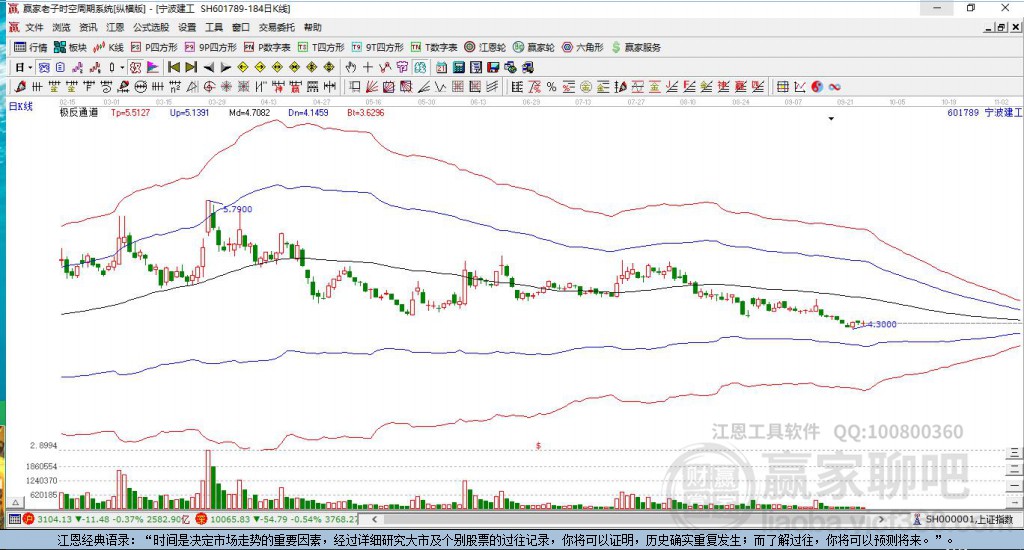Screen dimensions: 1024x550
Task: Select the hand pan tool
Action: [x=351, y=67]
